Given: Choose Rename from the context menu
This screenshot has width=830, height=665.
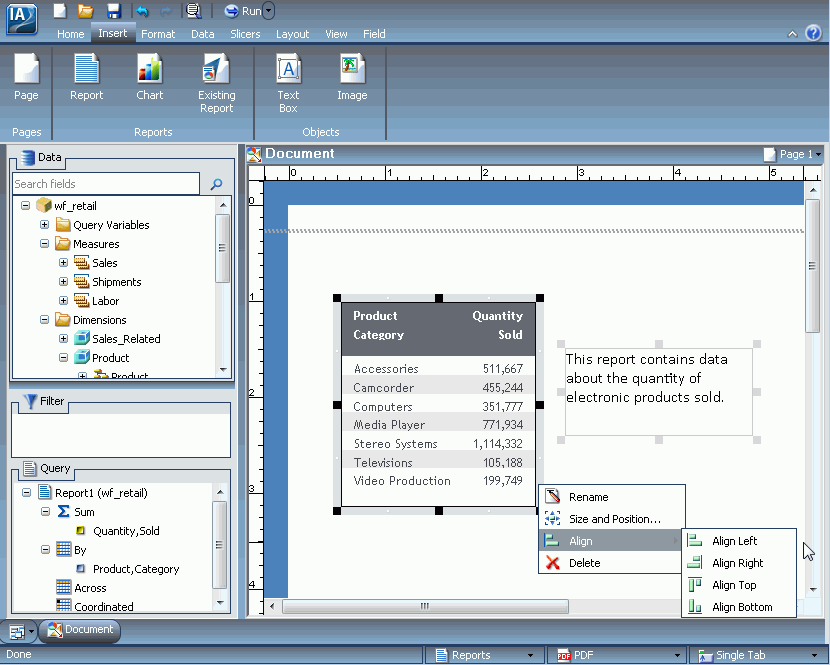Looking at the screenshot, I should (612, 497).
